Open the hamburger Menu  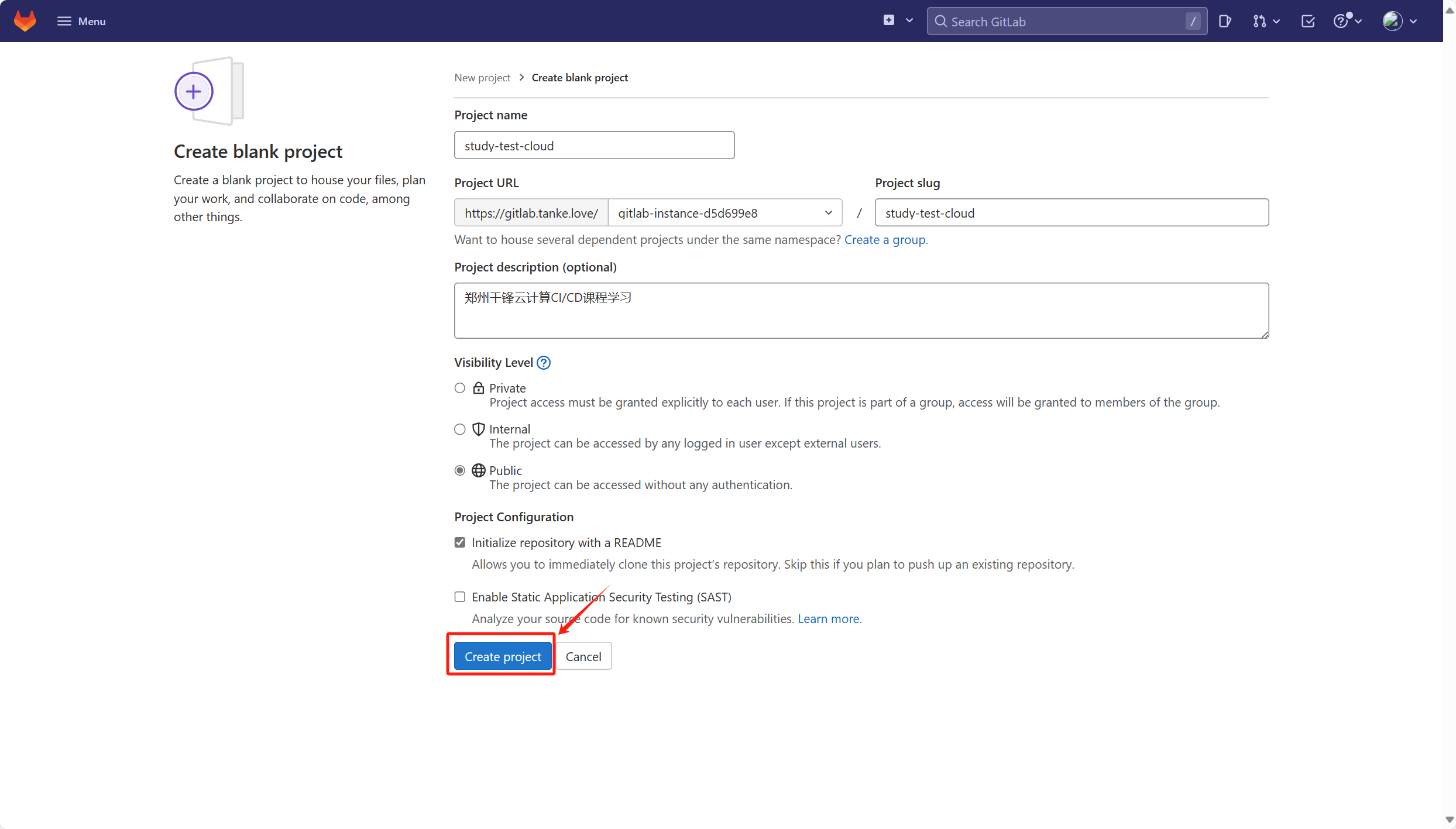pos(81,21)
